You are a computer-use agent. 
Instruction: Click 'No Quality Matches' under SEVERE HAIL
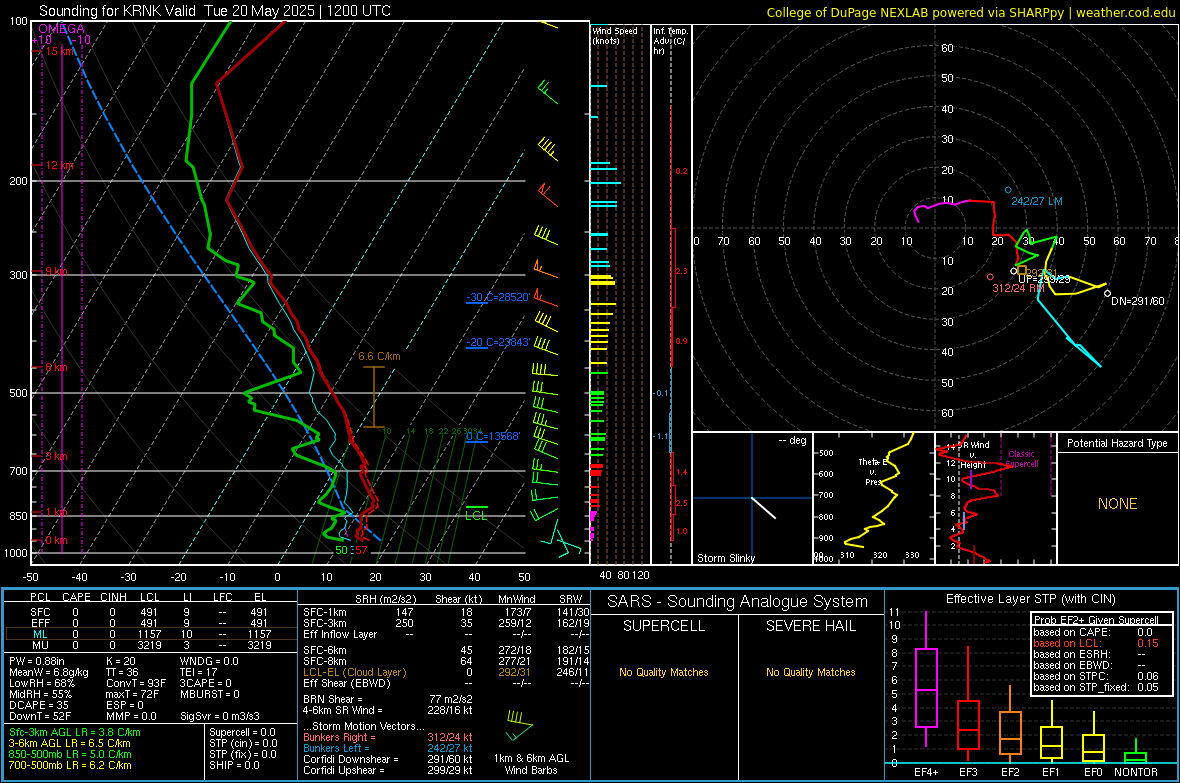tap(810, 672)
